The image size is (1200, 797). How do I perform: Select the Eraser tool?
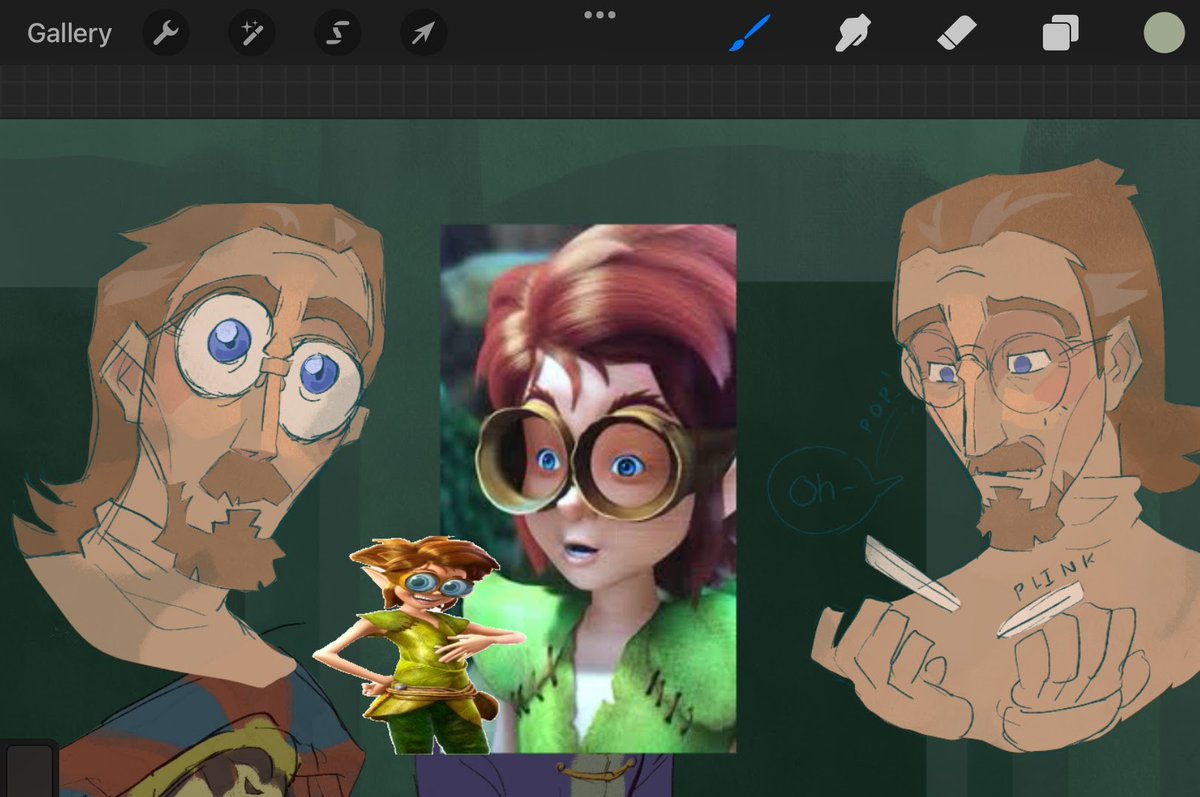pos(956,35)
